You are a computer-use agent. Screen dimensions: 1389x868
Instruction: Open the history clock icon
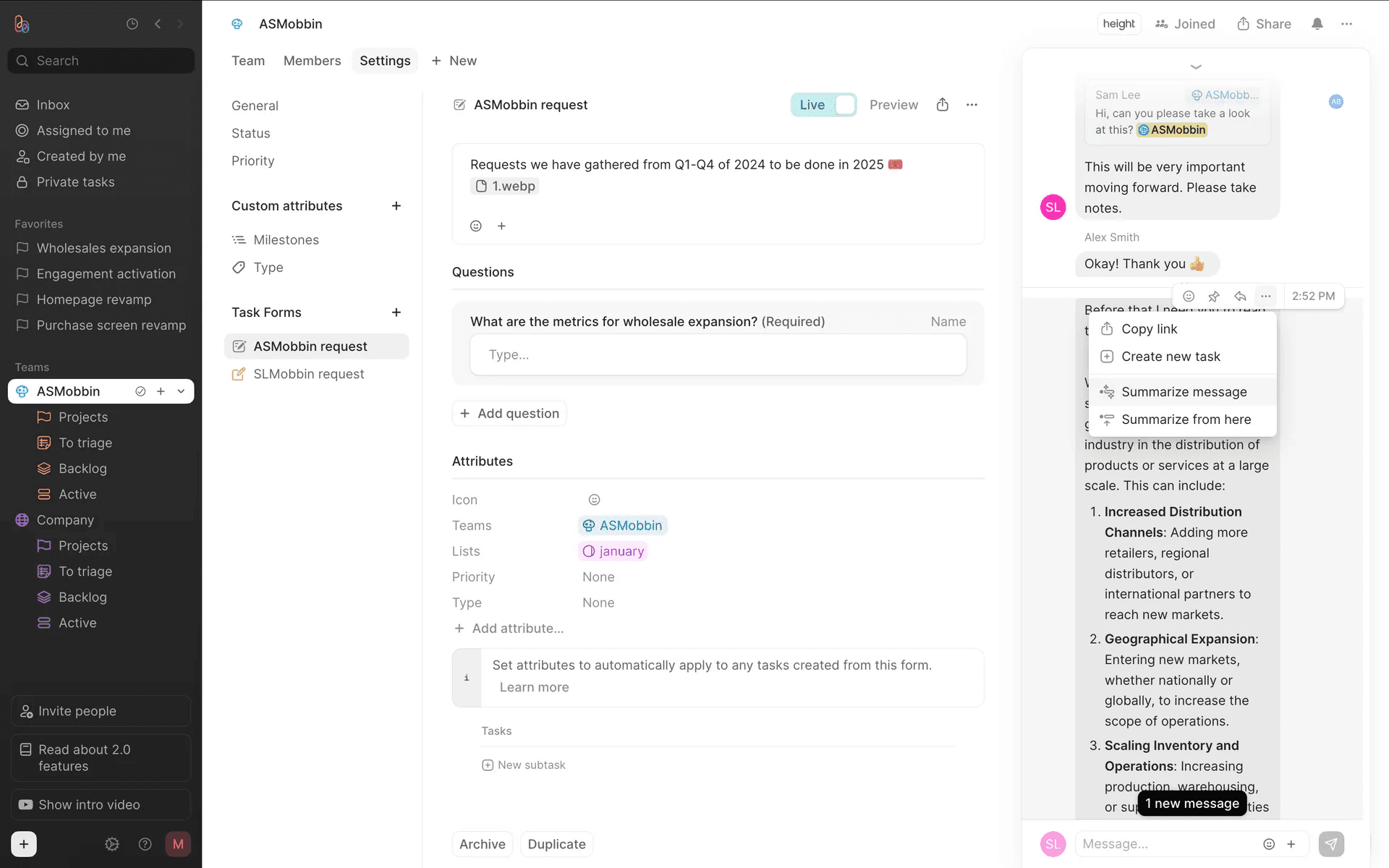coord(132,24)
